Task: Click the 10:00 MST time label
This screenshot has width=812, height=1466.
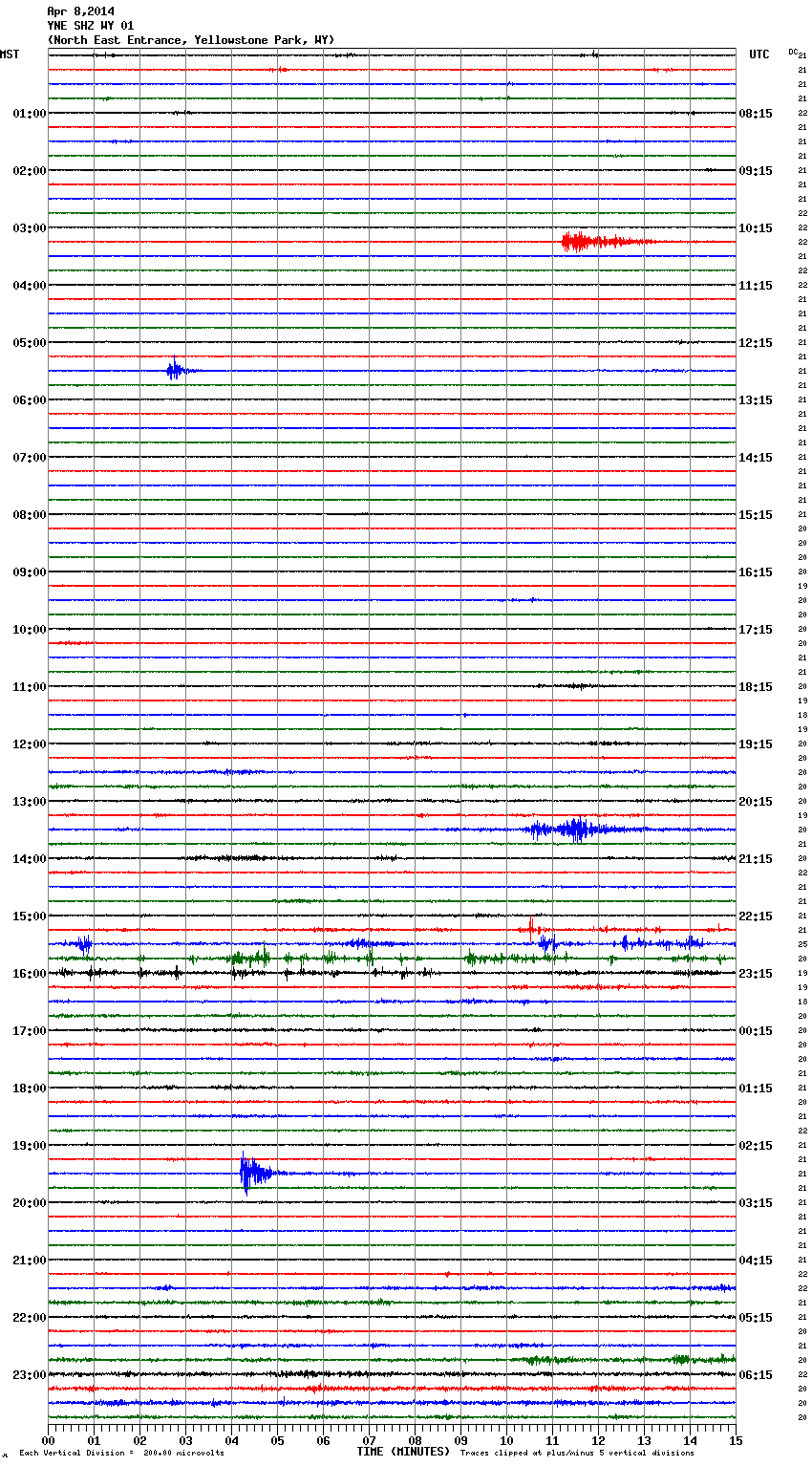Action: point(30,630)
